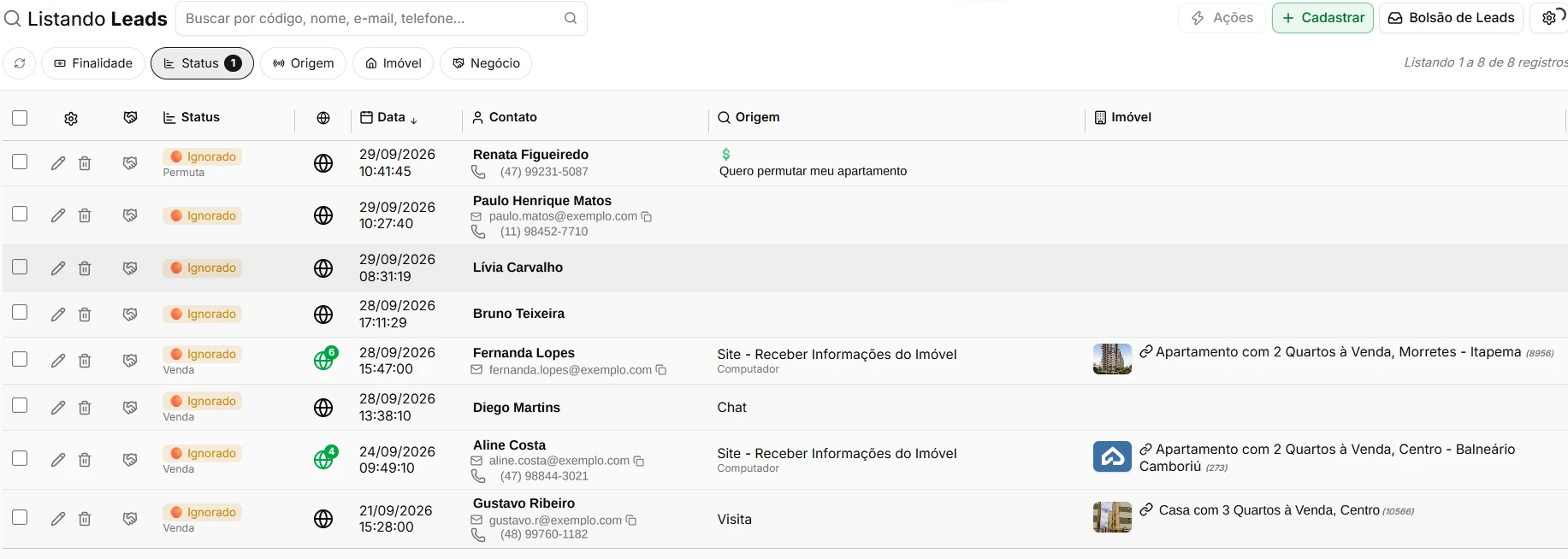
Task: Open the Negócio filter dropdown
Action: 486,63
